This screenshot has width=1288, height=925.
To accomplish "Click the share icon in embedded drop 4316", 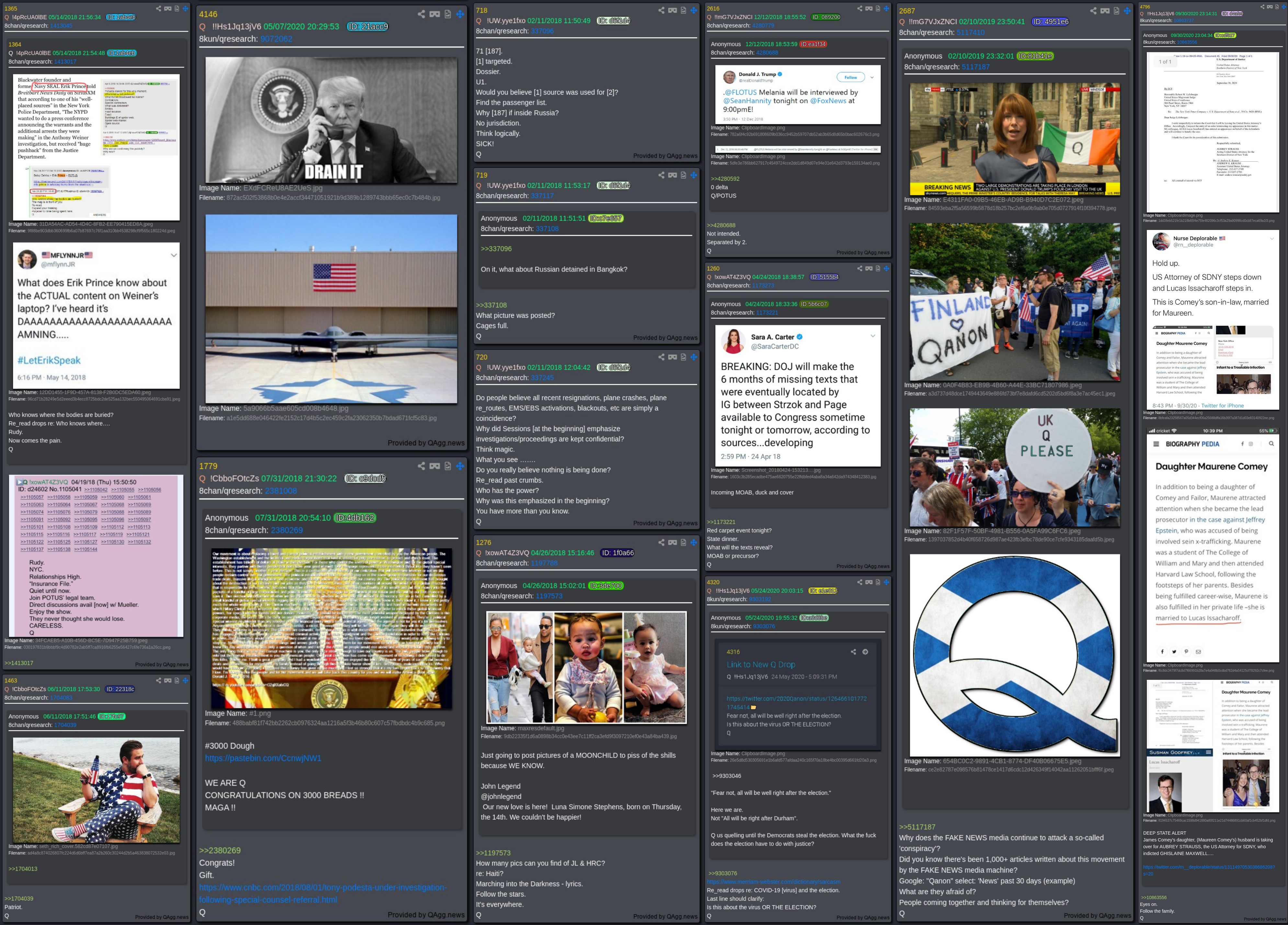I will (853, 652).
